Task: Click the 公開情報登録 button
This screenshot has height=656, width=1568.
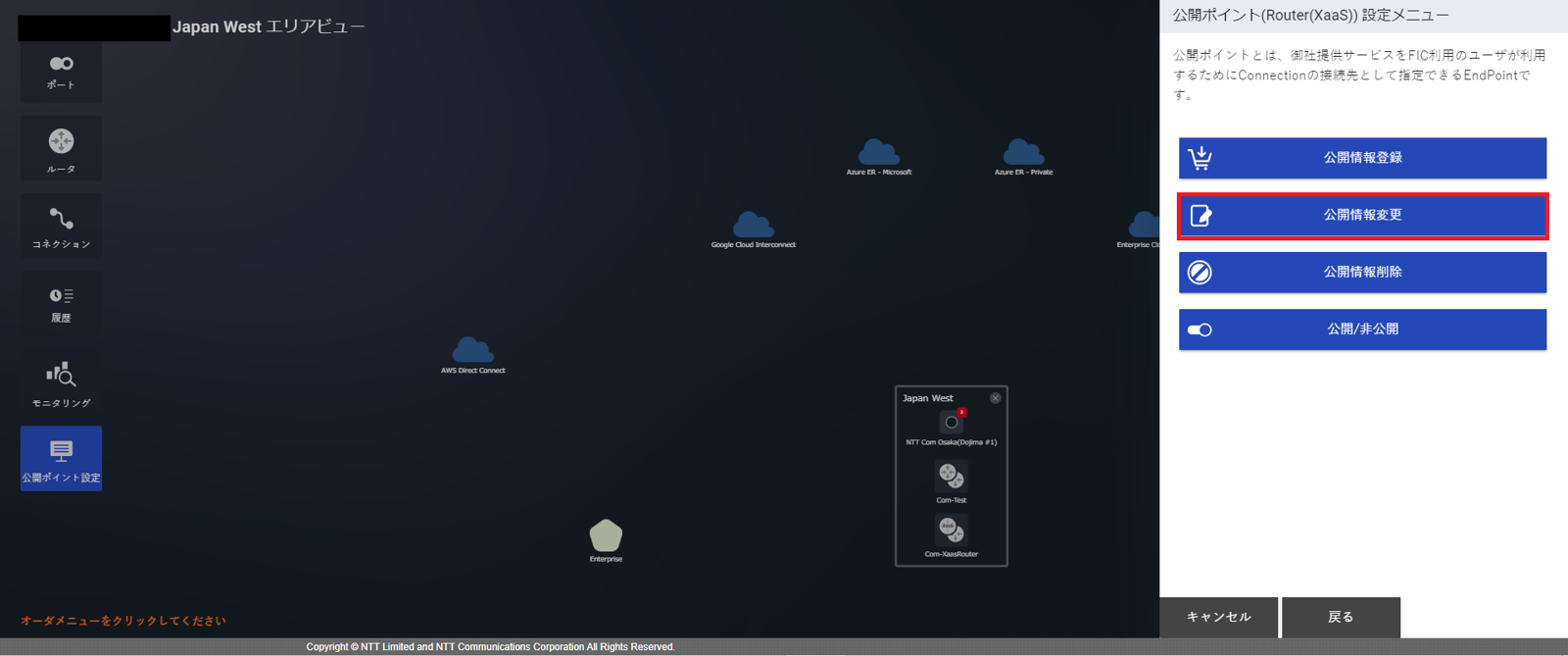Action: 1362,158
